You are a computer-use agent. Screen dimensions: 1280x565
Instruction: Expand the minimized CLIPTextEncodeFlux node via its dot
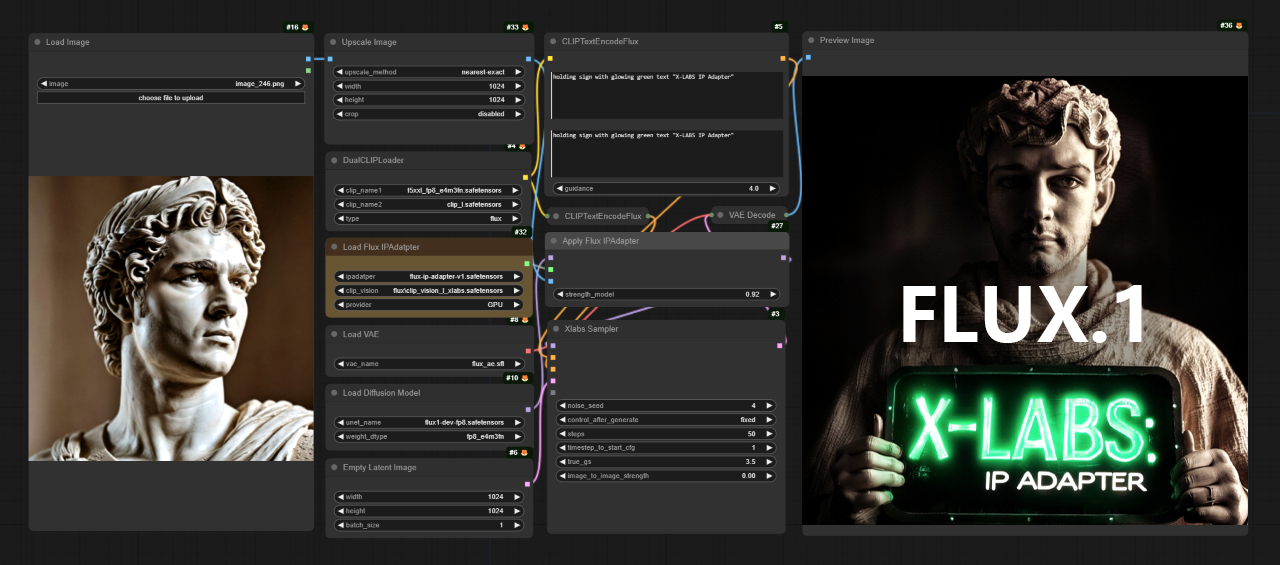(x=555, y=215)
